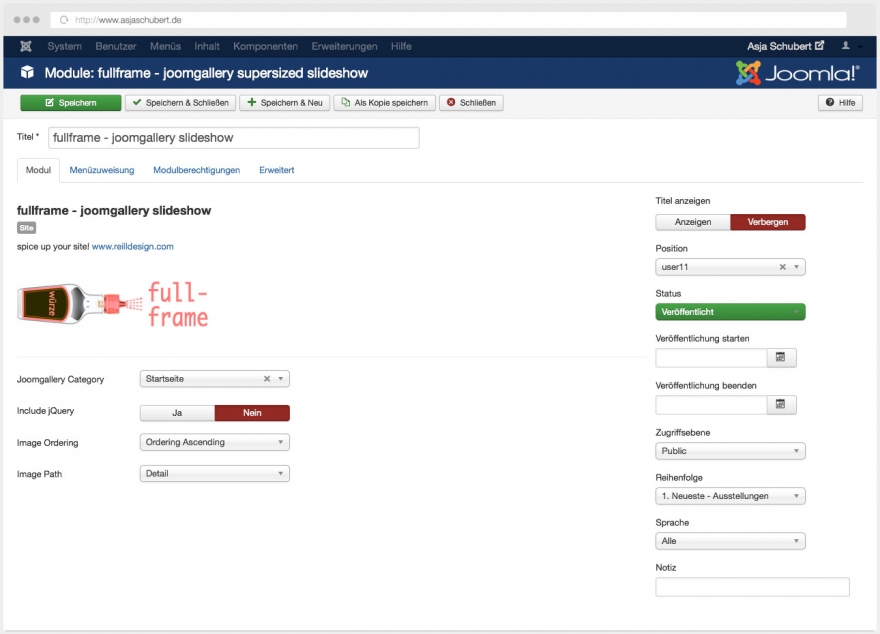Click the Joomla! logo in the header
This screenshot has height=634, width=880.
point(798,73)
